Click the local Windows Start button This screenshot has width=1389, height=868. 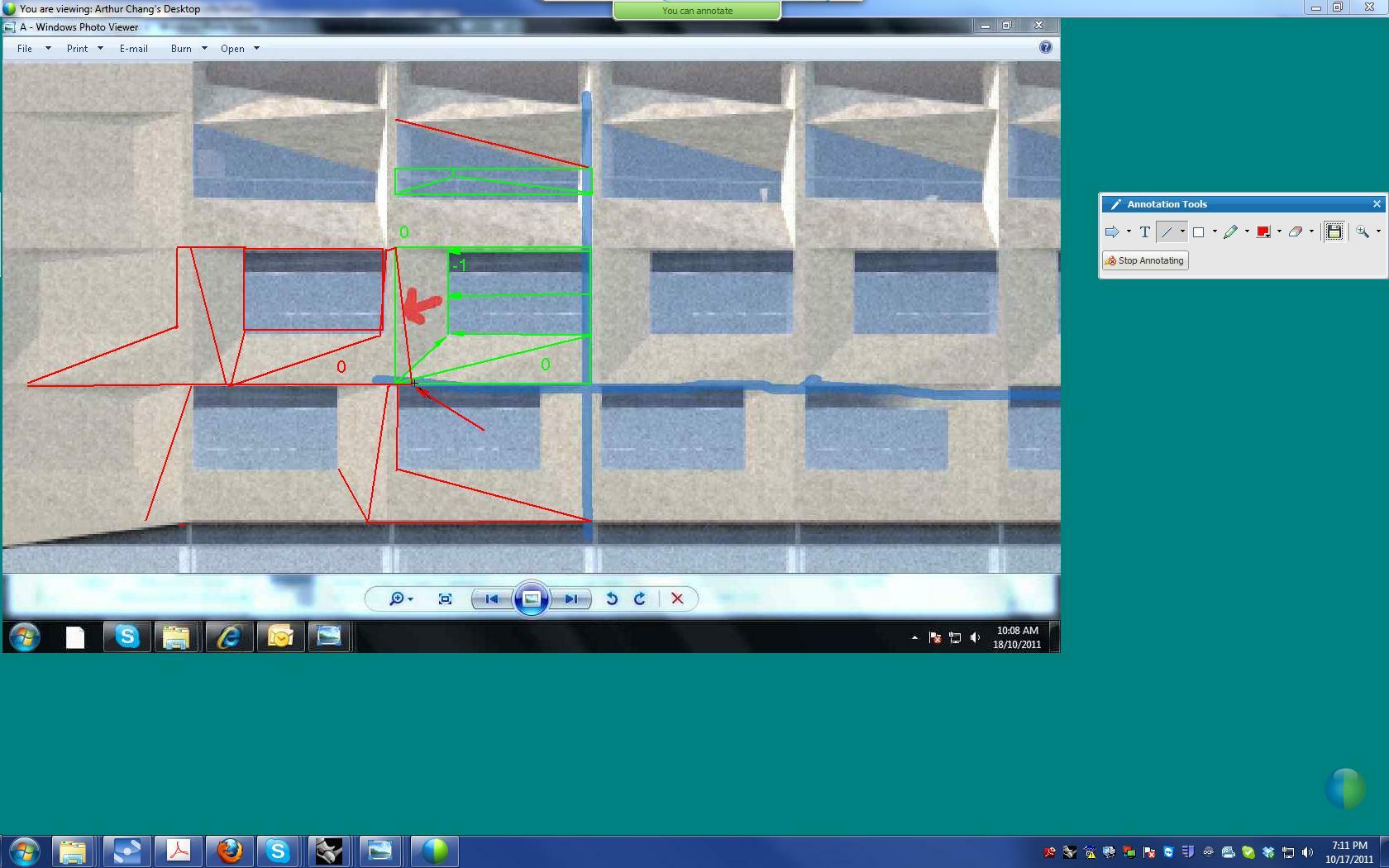(x=24, y=851)
